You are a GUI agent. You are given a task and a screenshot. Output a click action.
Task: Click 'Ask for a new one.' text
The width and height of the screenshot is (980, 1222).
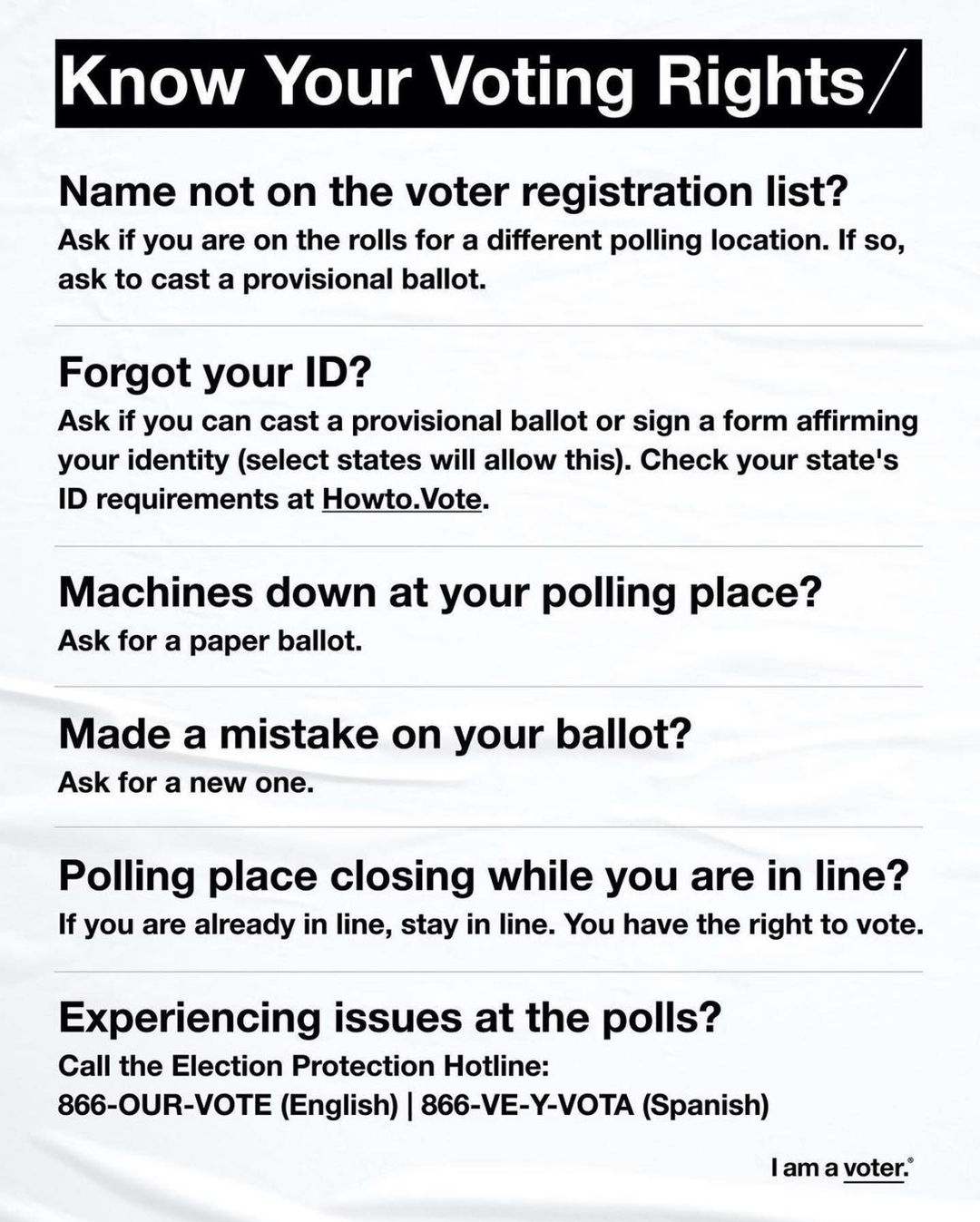coord(186,782)
